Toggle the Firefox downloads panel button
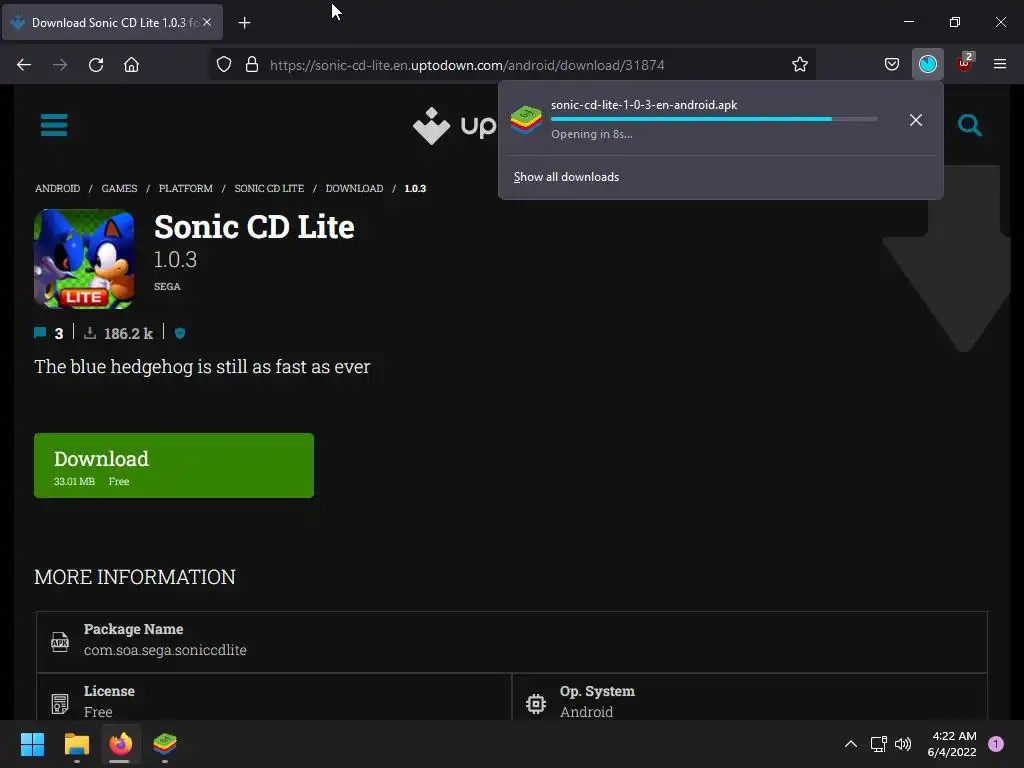The width and height of the screenshot is (1024, 768). click(928, 65)
